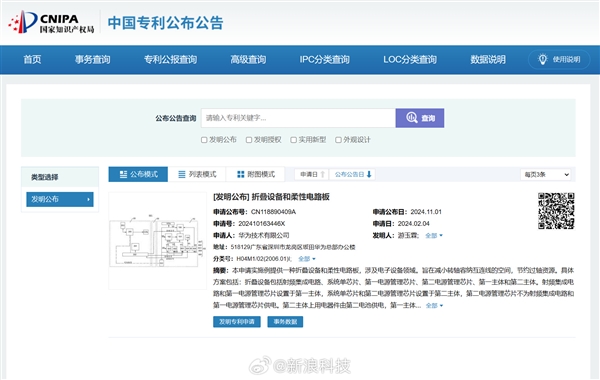Click application date 2024.02.04
Viewport: 600px width, 380px height.
(x=413, y=224)
